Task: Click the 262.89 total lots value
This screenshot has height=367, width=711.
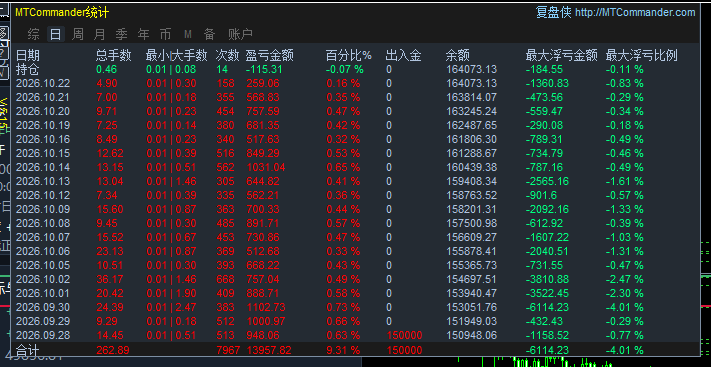Action: pyautogui.click(x=113, y=351)
